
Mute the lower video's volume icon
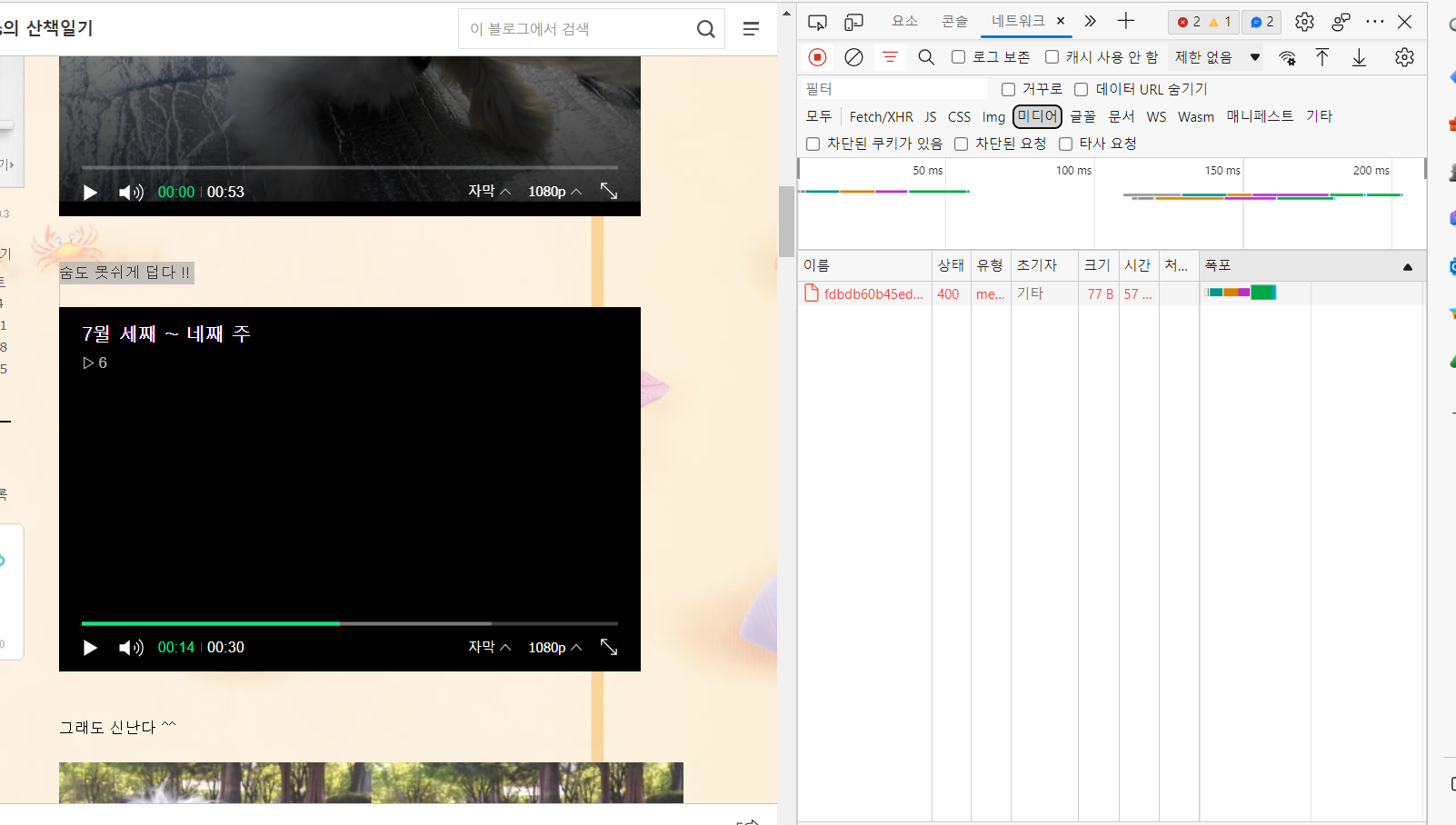click(131, 647)
